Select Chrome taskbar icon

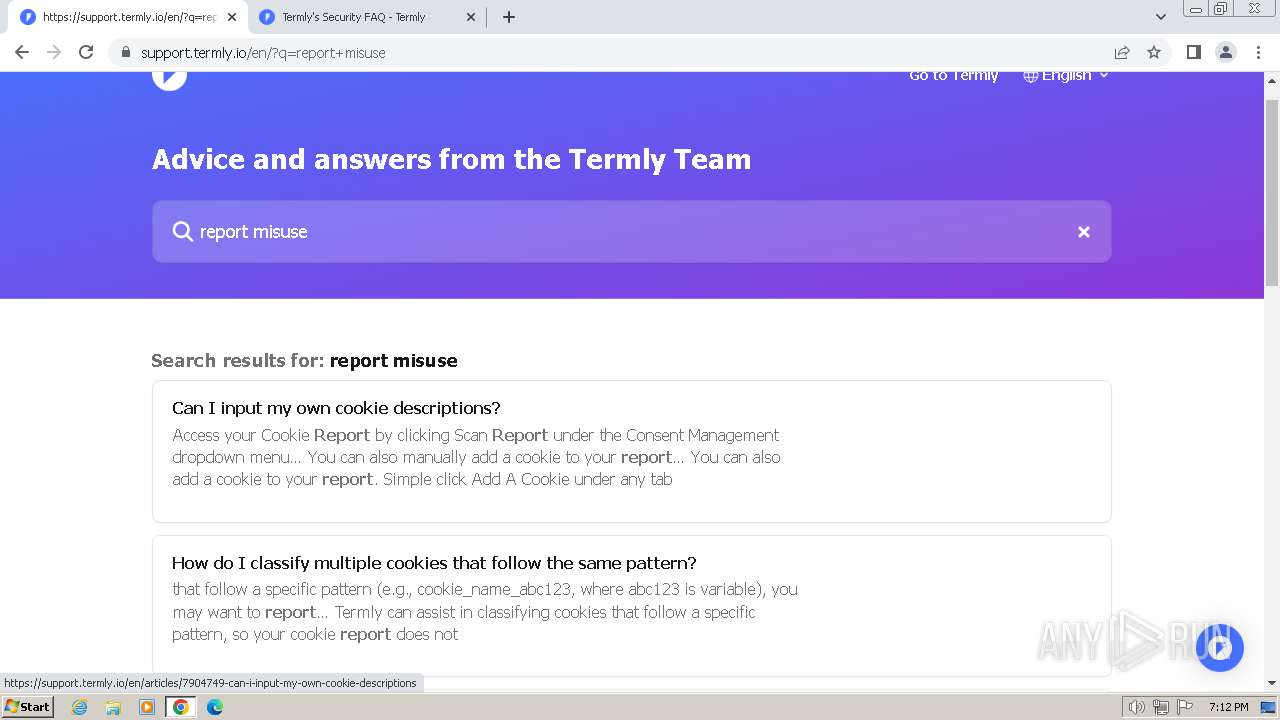[x=181, y=707]
